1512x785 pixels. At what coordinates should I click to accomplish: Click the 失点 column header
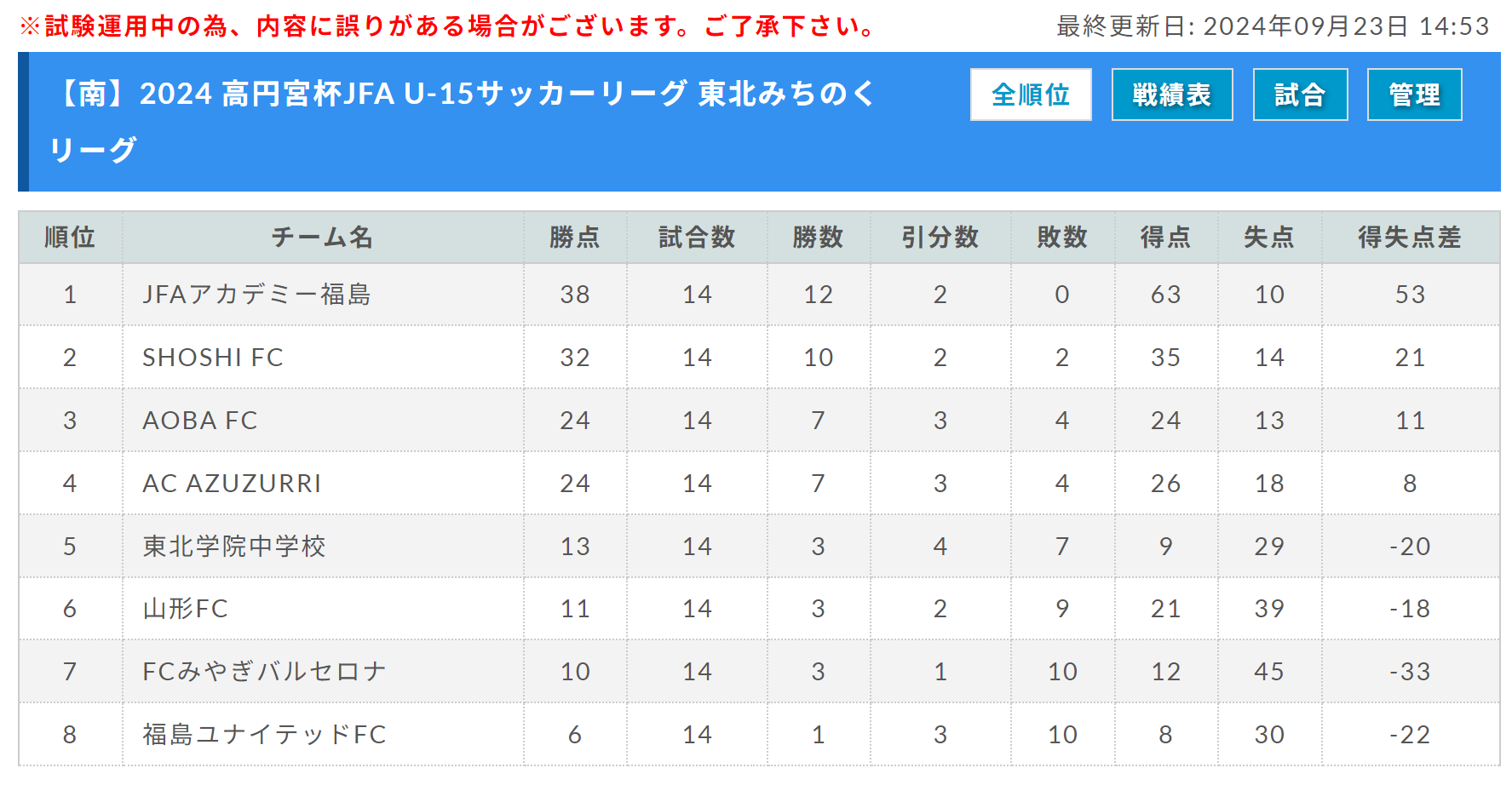(x=1269, y=237)
